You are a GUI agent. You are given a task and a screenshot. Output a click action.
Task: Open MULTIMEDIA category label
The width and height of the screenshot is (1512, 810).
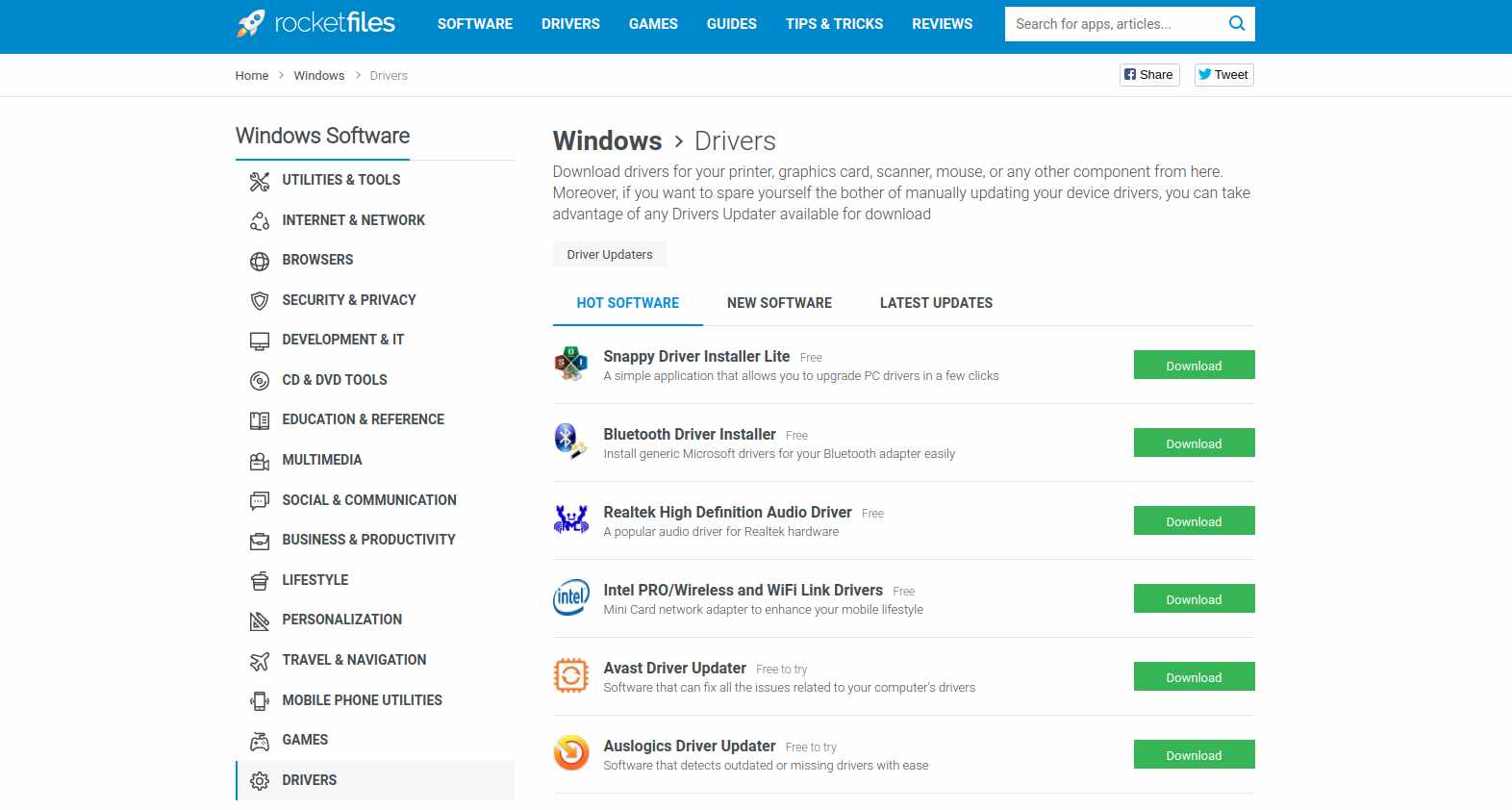pyautogui.click(x=322, y=460)
